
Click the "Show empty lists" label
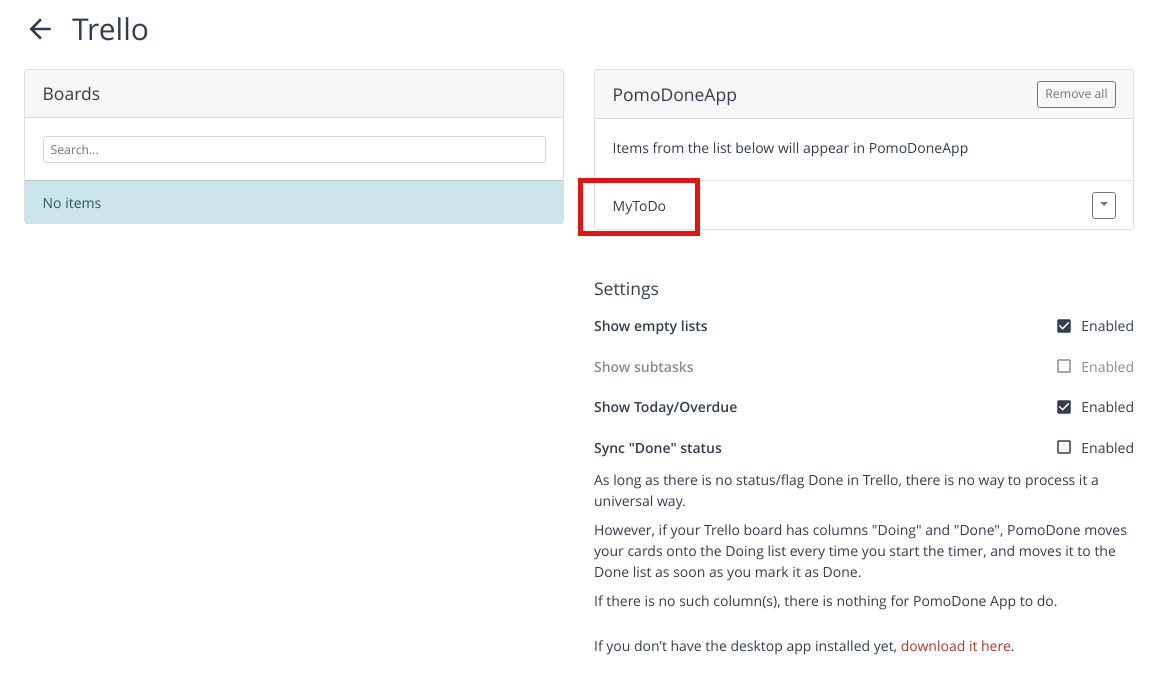pyautogui.click(x=650, y=326)
